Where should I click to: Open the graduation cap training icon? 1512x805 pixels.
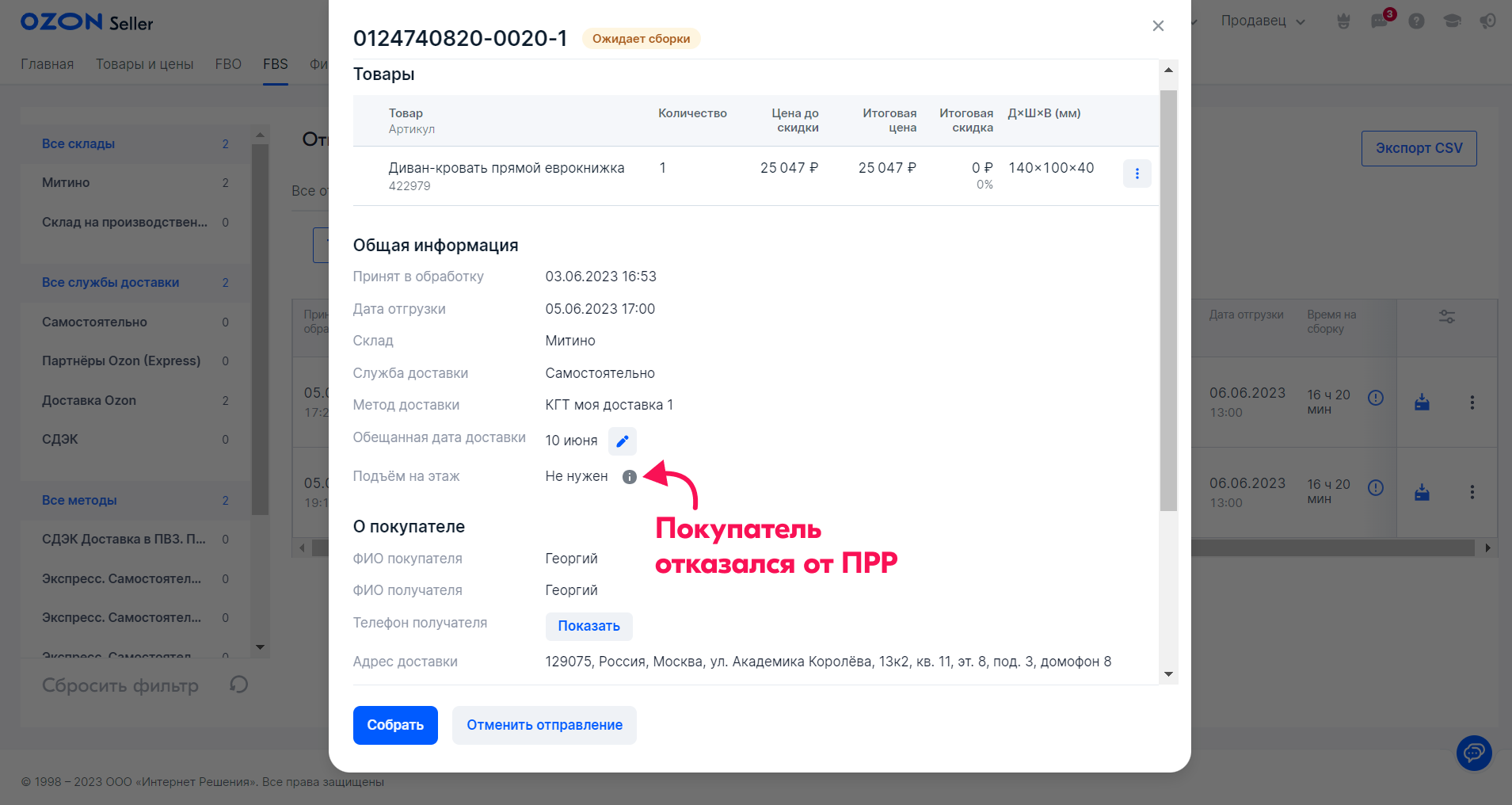(1452, 21)
